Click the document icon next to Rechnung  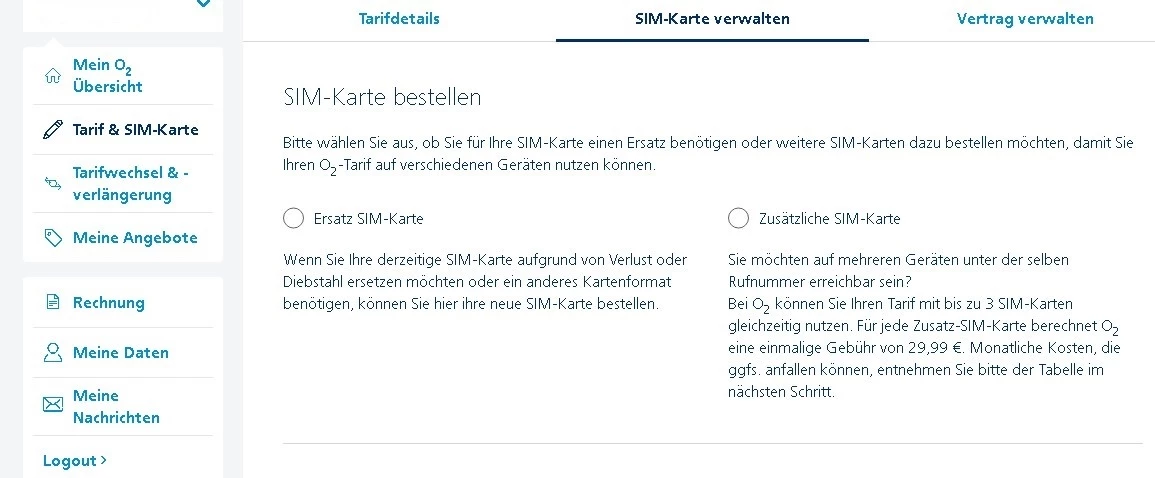coord(53,302)
